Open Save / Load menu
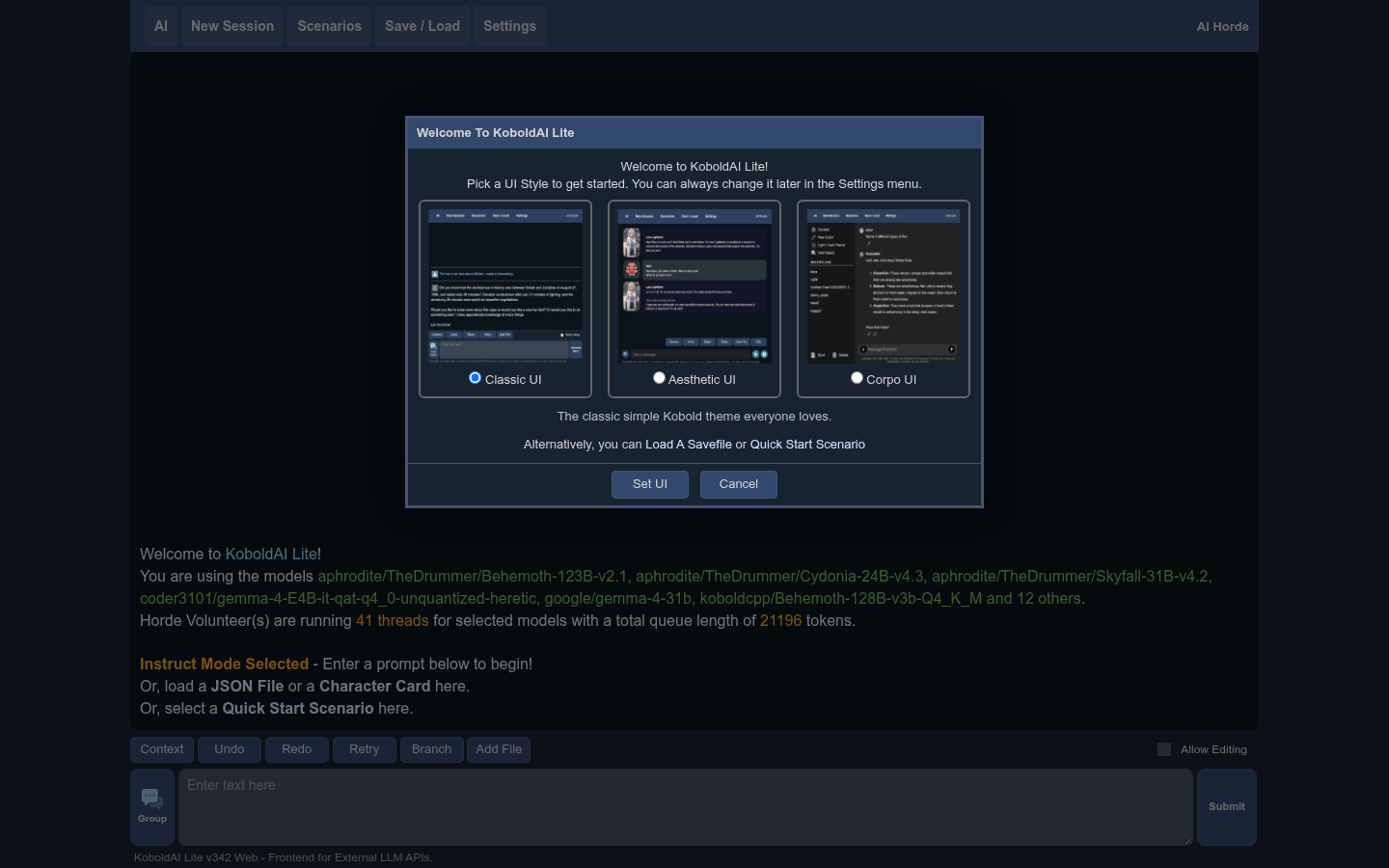Viewport: 1389px width, 868px height. point(422,26)
